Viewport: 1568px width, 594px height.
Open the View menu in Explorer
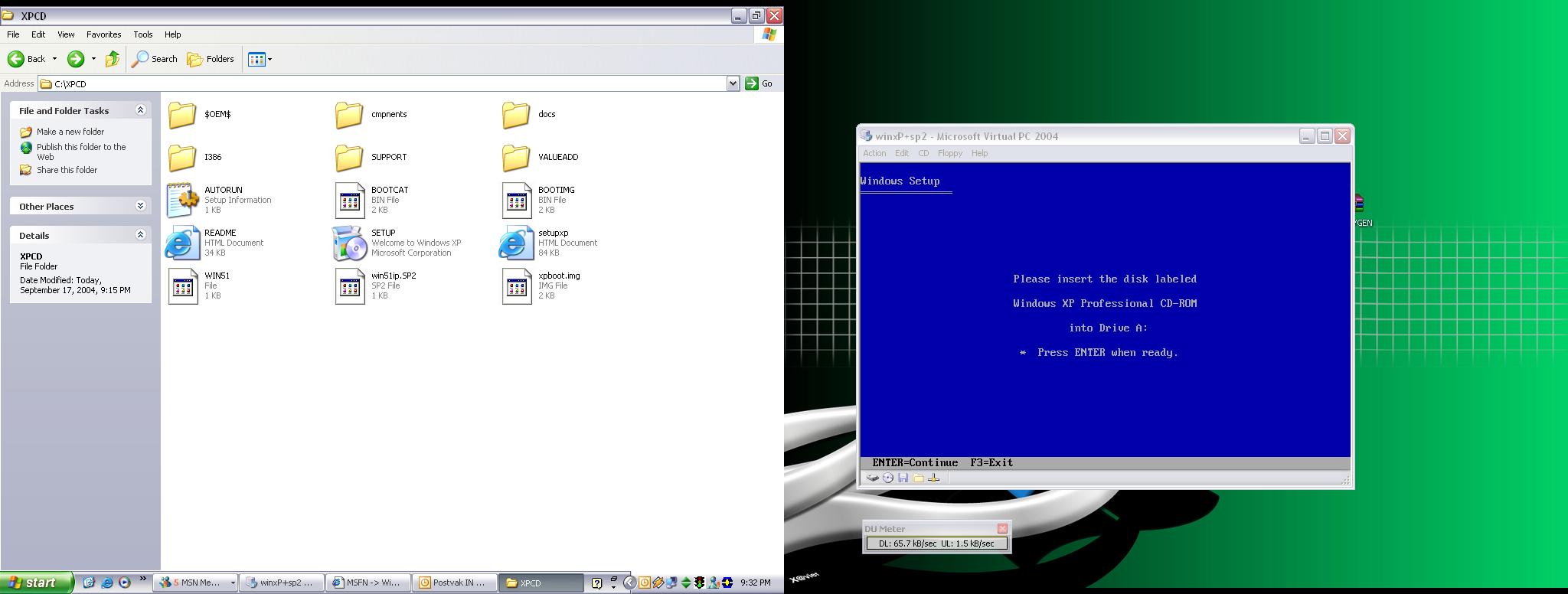point(66,34)
